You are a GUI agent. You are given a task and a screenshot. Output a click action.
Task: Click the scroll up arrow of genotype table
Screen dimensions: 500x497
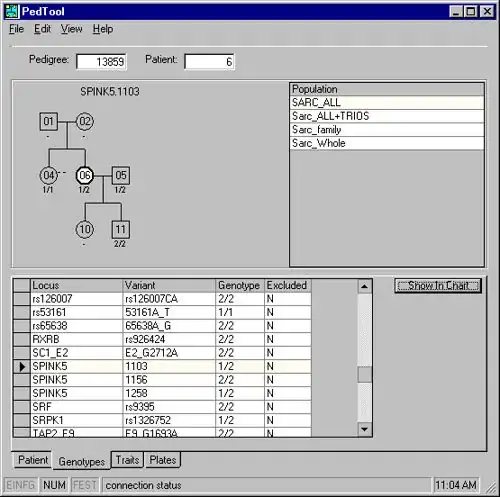pos(364,286)
